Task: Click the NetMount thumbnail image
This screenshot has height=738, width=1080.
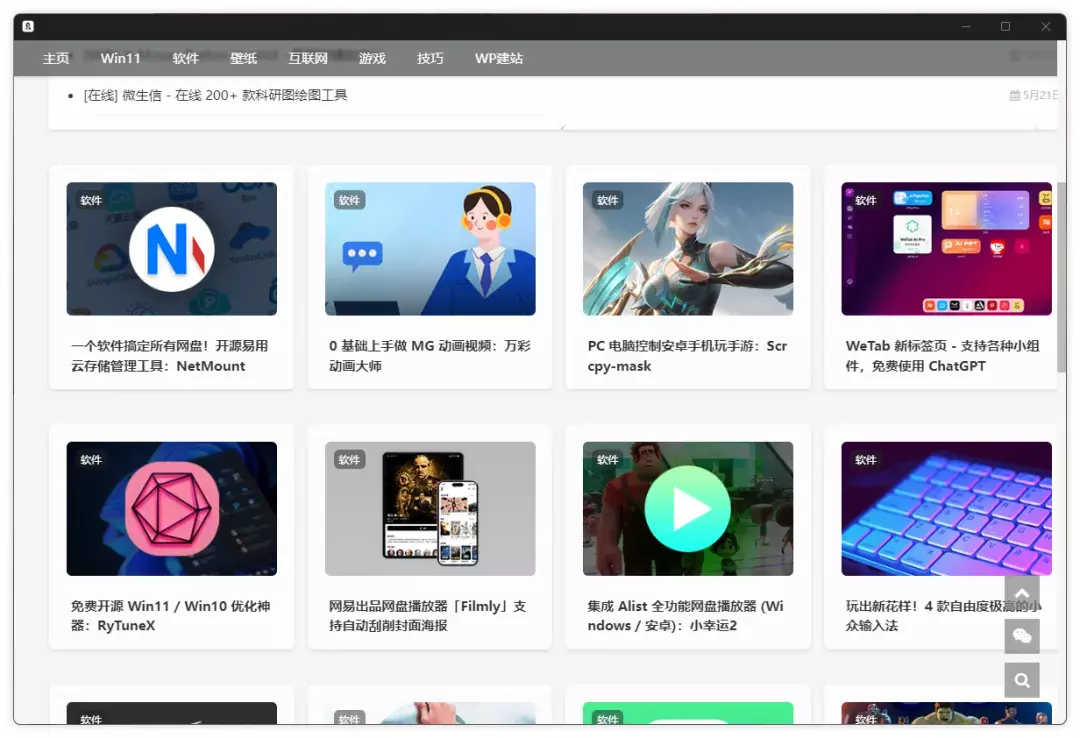Action: click(x=172, y=249)
